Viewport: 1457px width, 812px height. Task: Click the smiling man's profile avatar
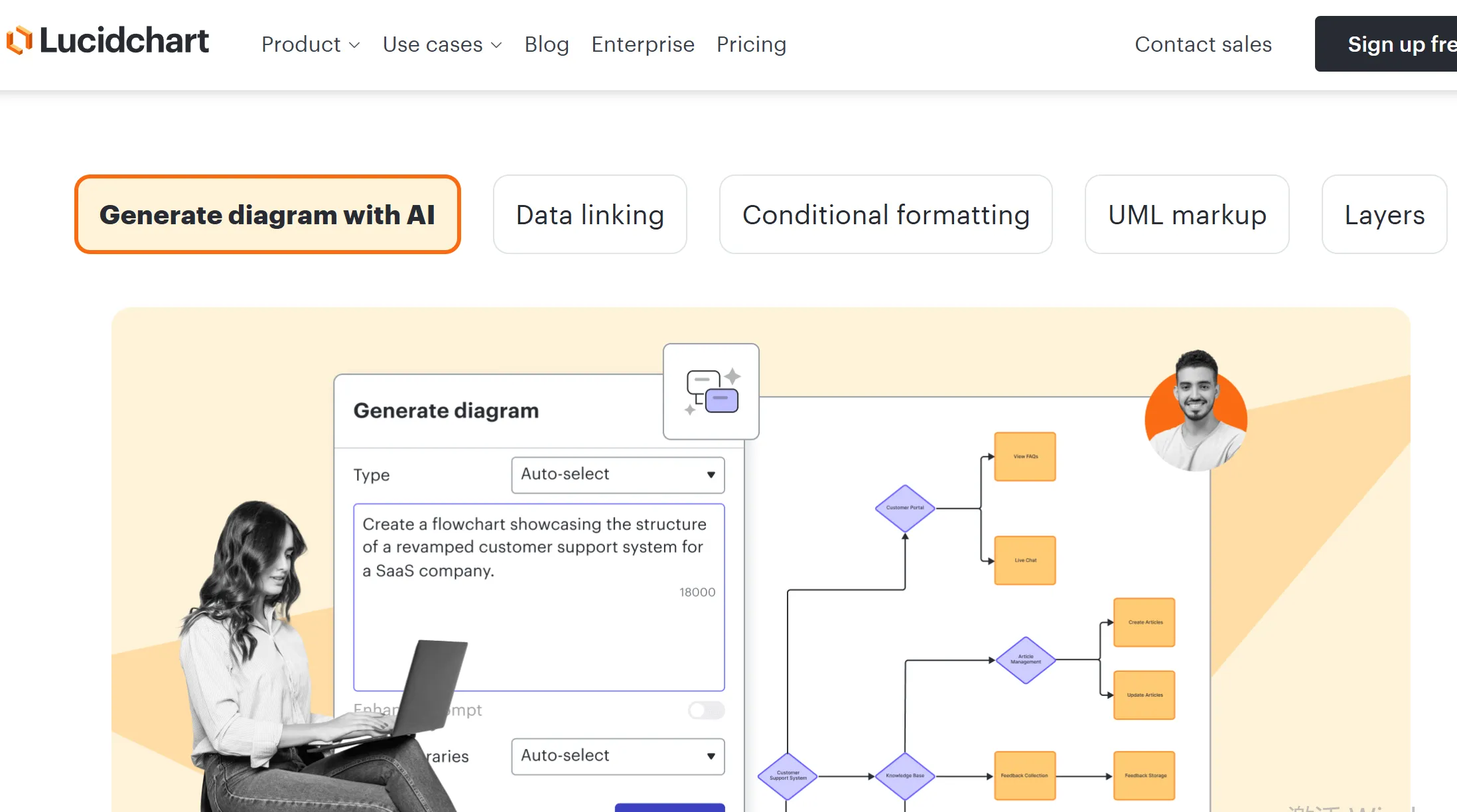1196,413
